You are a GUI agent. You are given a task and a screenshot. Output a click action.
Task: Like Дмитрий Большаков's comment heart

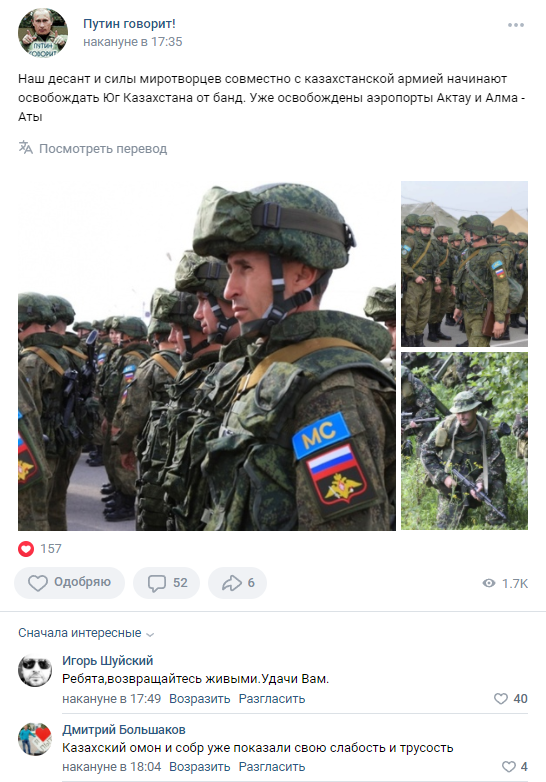pos(509,767)
